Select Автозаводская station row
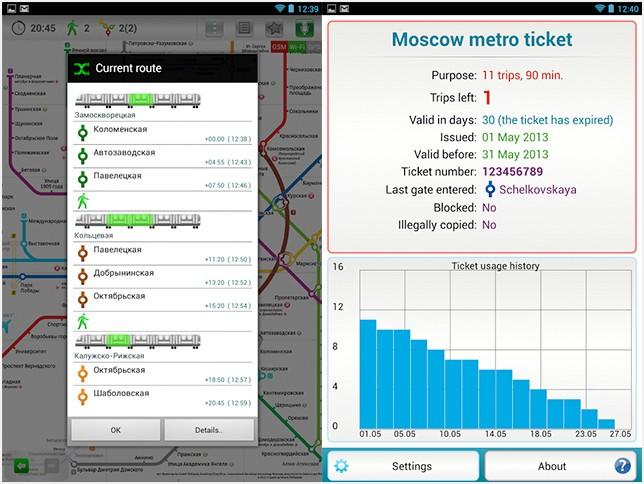Viewport: 644px width, 484px height. click(163, 157)
